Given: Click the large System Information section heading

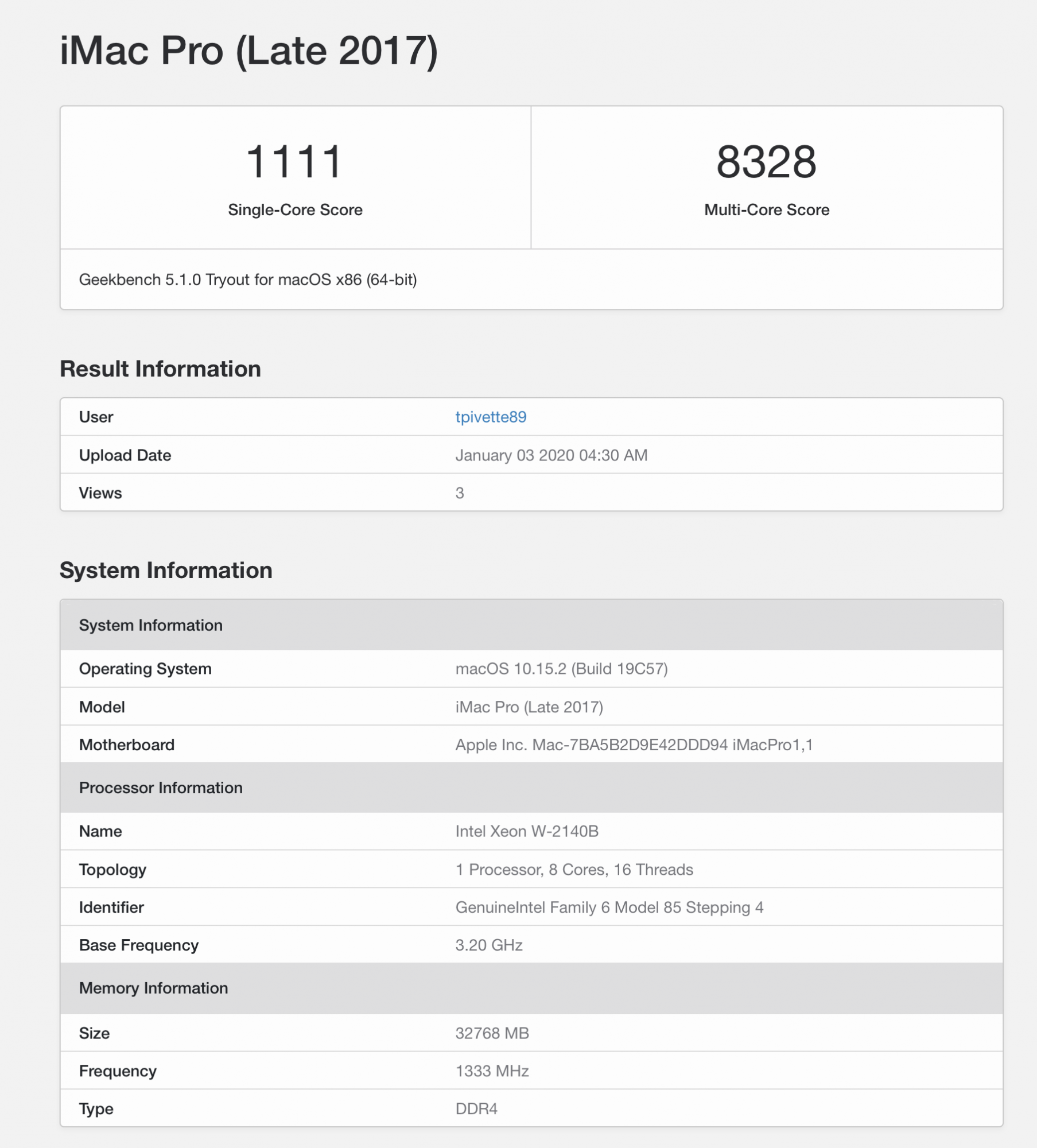Looking at the screenshot, I should pos(166,570).
